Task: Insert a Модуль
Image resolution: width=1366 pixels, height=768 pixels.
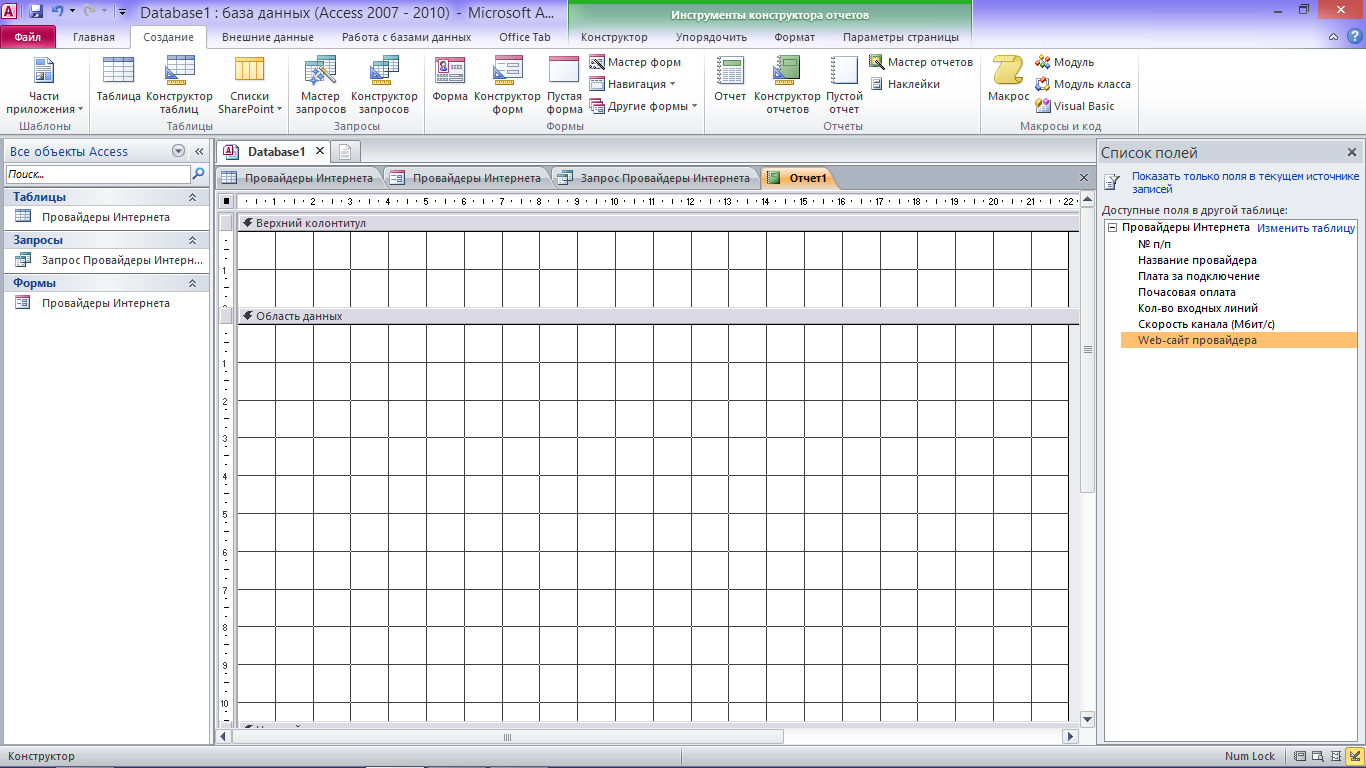Action: tap(1065, 62)
